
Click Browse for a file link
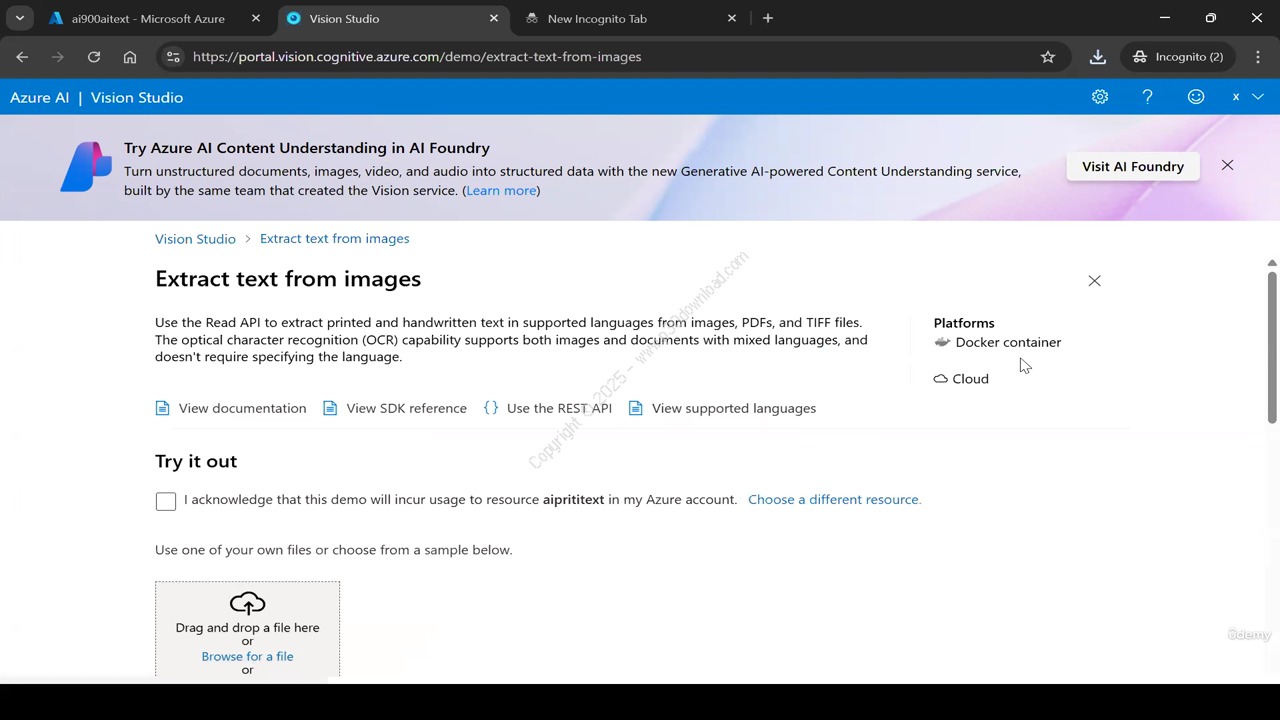click(247, 656)
